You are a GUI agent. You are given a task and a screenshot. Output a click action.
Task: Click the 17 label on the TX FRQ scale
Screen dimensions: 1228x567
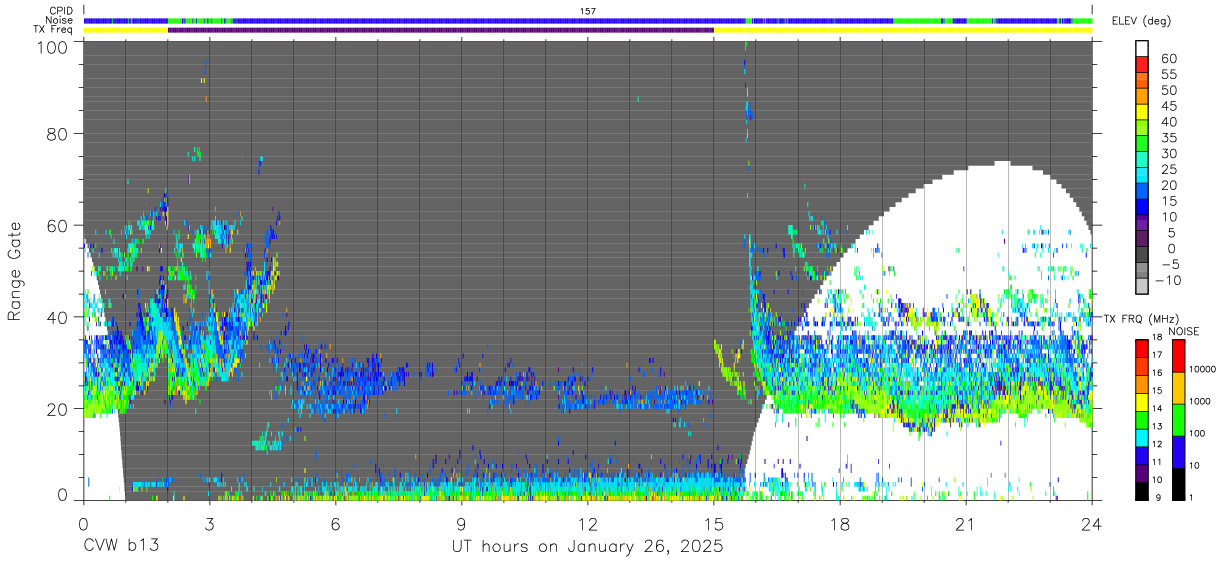click(1156, 354)
